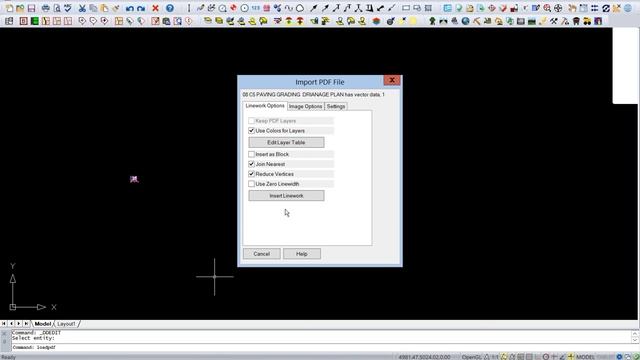
Task: Enable the Use Zero Linewidth checkbox
Action: (251, 184)
